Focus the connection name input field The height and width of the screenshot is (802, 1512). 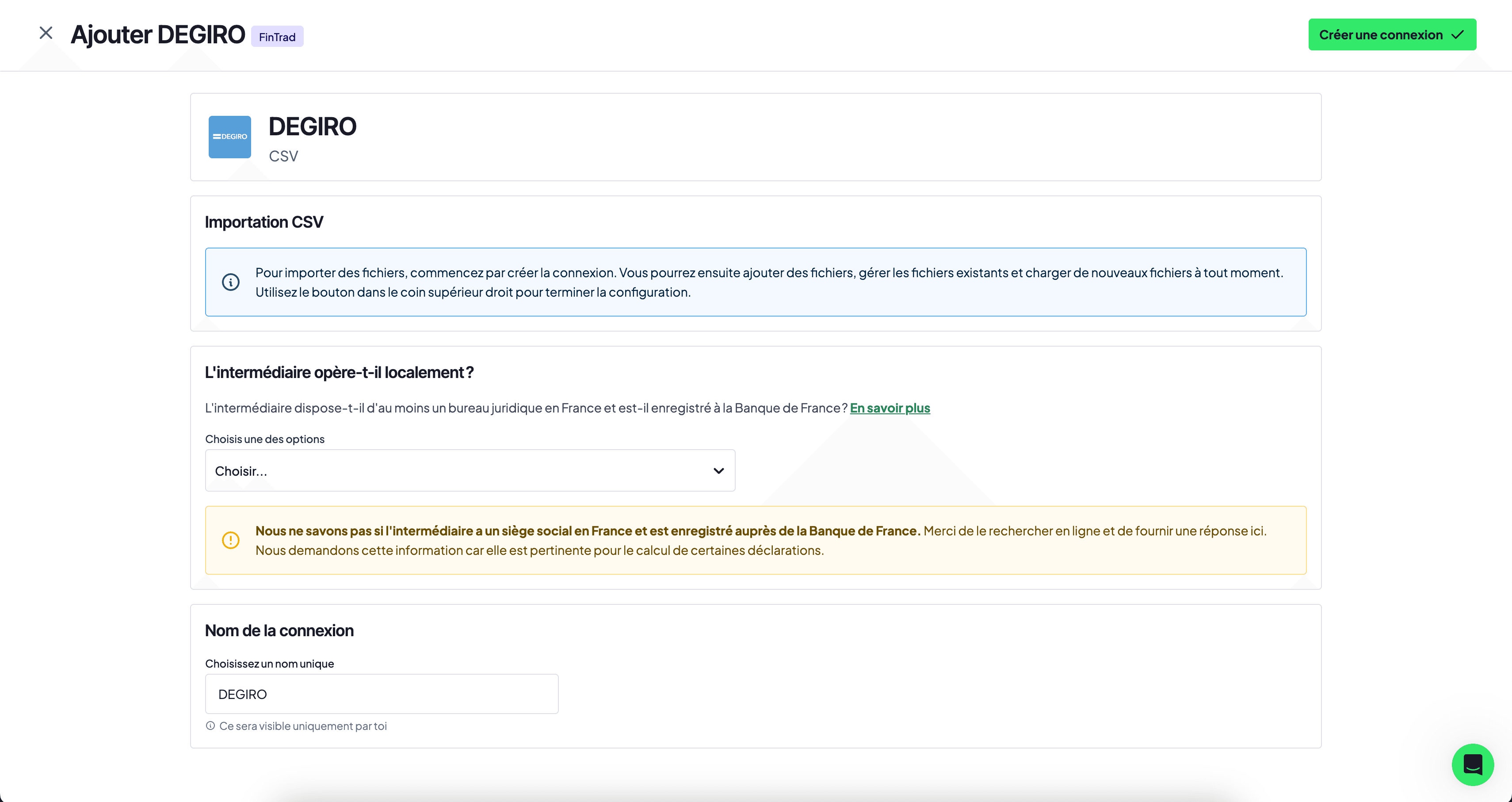(382, 694)
